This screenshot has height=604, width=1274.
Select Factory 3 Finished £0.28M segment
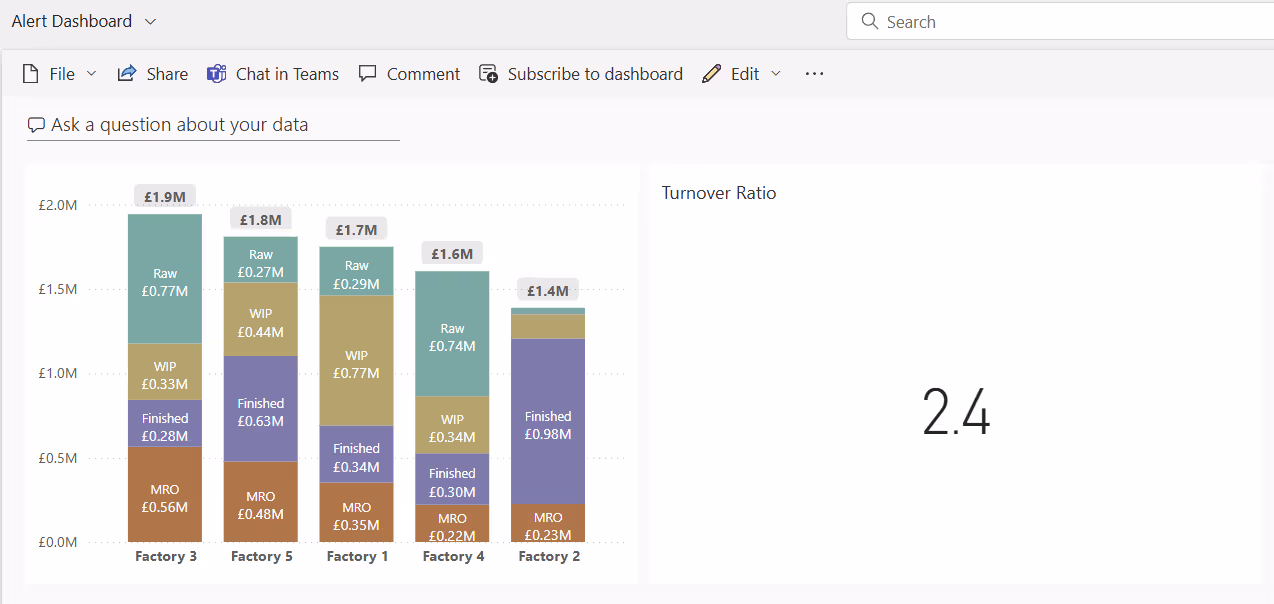pyautogui.click(x=165, y=424)
